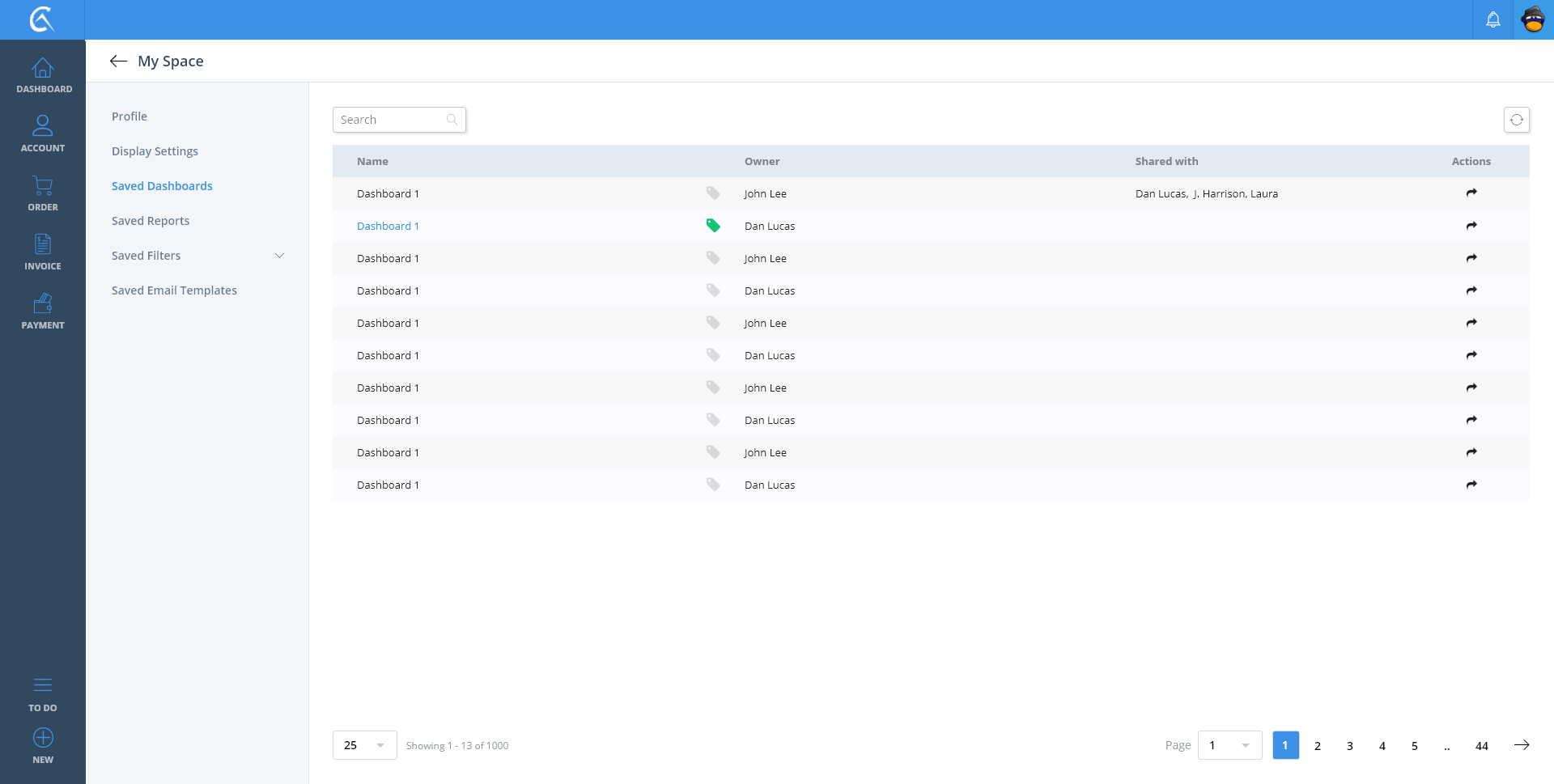
Task: Open Display Settings menu item
Action: point(155,151)
